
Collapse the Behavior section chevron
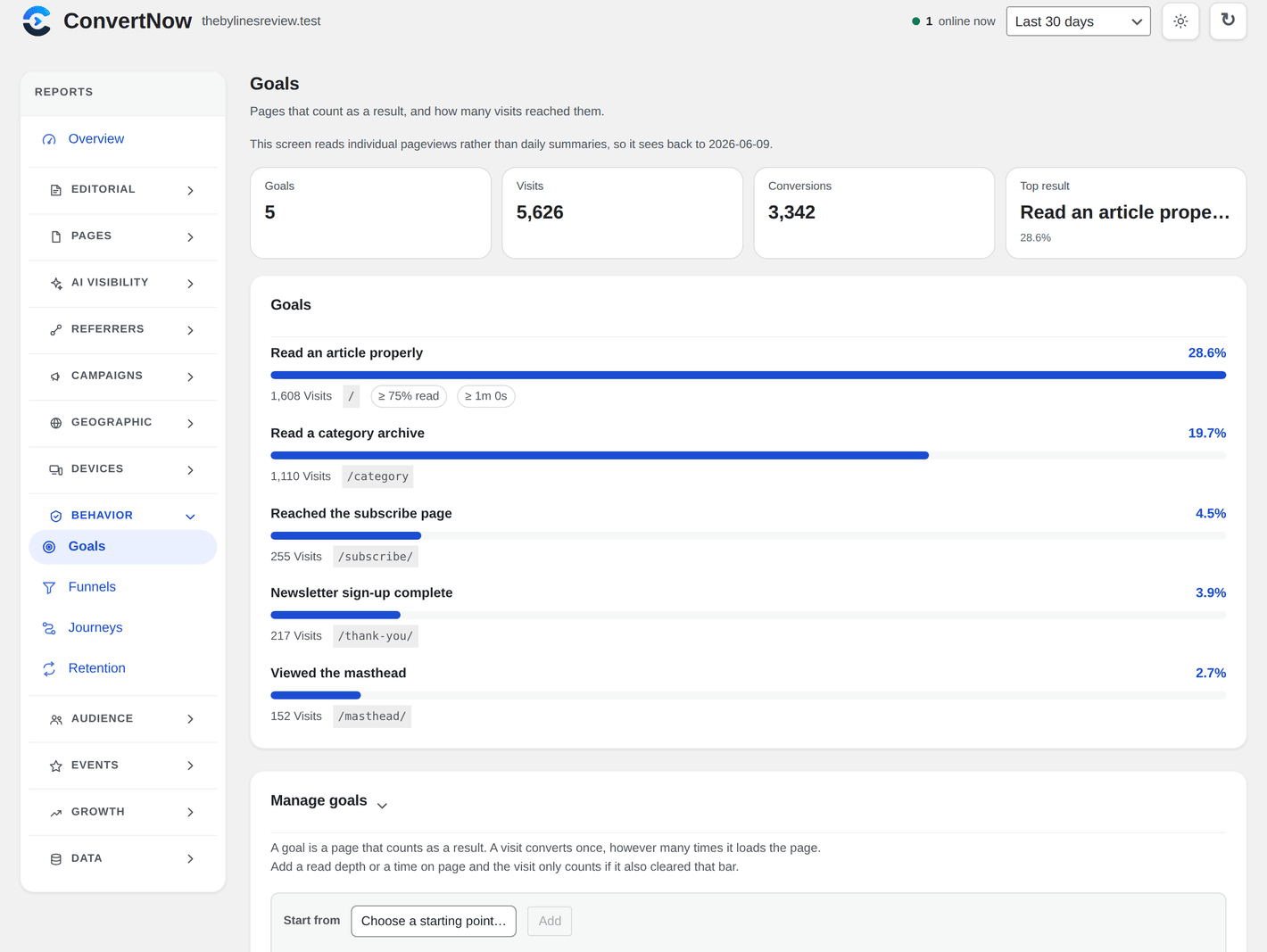[190, 516]
